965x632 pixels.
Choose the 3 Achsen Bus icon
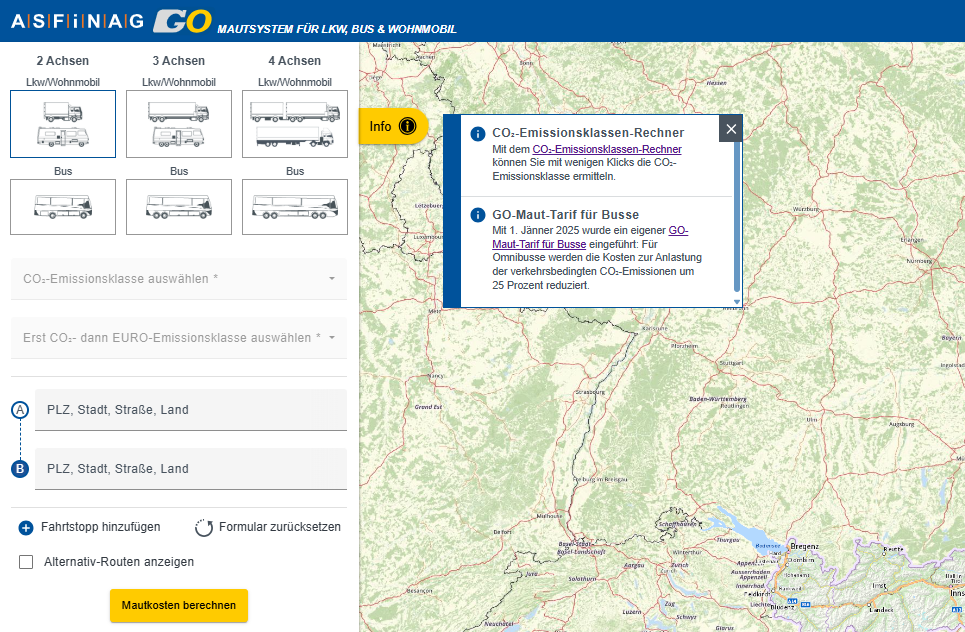pyautogui.click(x=179, y=207)
